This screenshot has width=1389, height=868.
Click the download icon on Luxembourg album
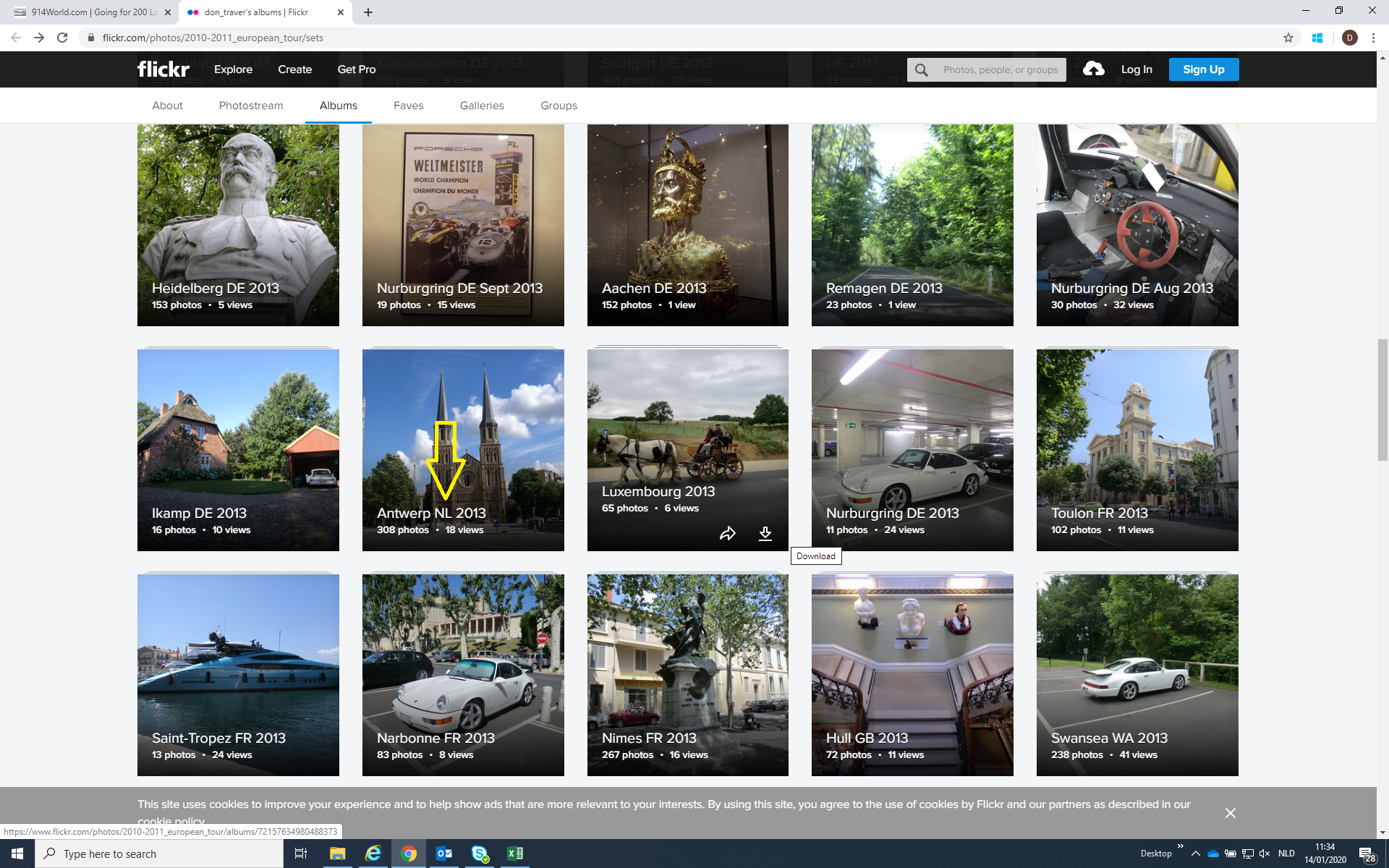[x=765, y=534]
